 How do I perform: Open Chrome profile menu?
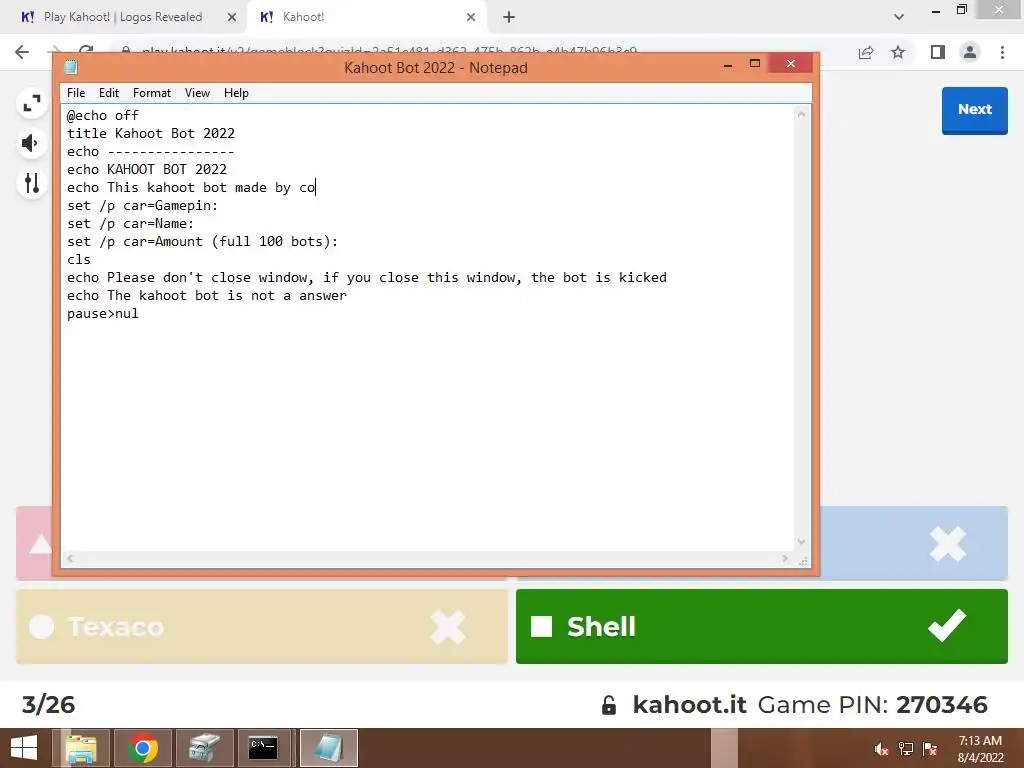click(x=970, y=52)
